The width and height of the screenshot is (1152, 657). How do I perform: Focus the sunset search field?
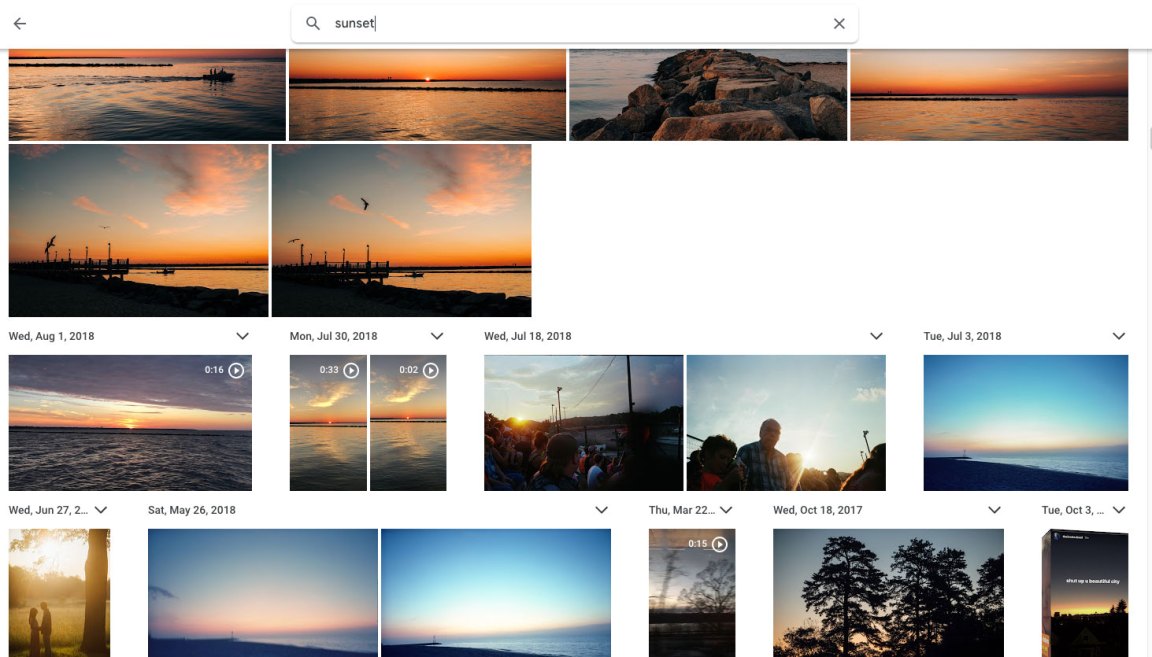point(575,24)
